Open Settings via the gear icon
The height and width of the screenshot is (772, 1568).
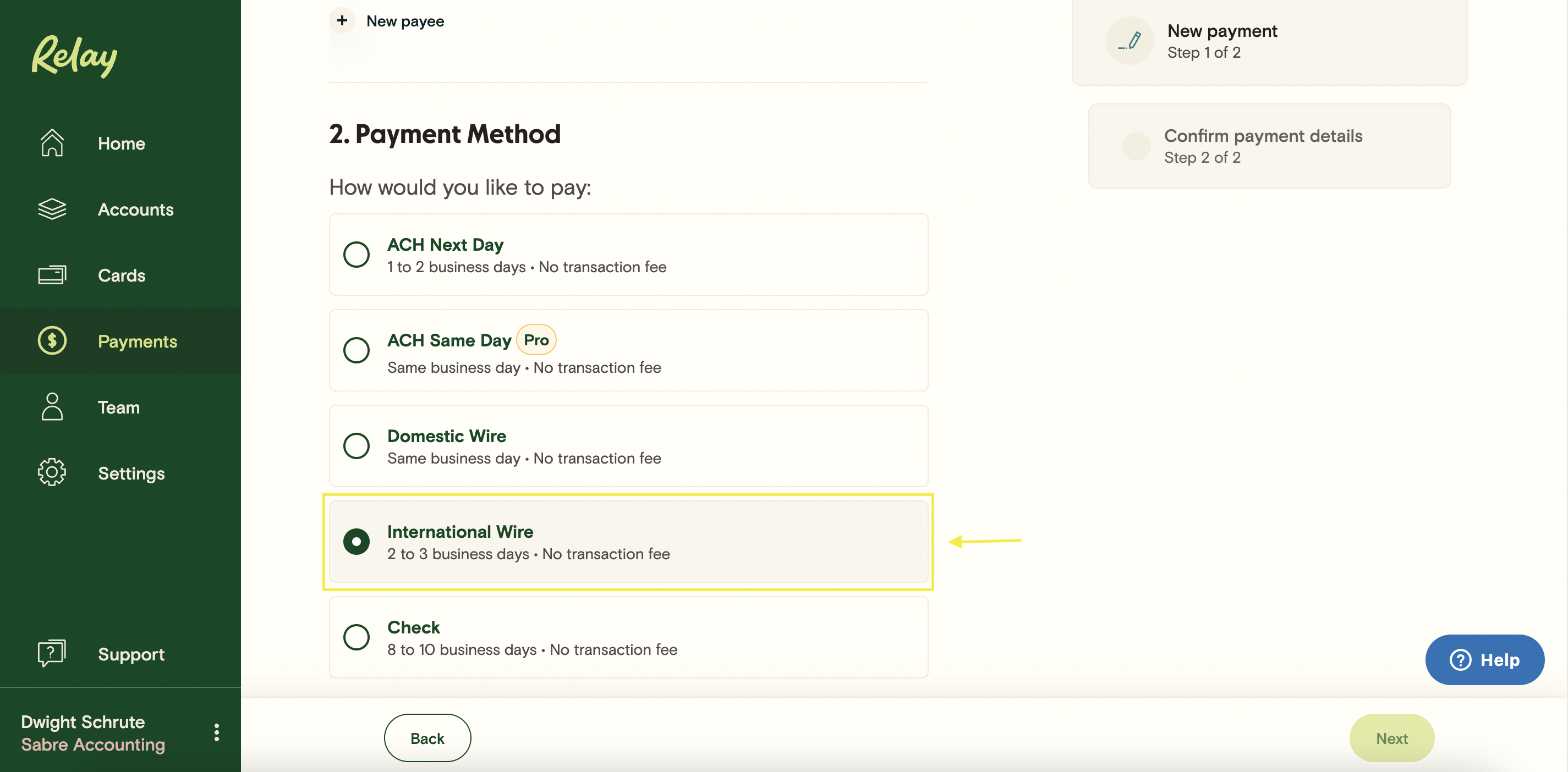[52, 472]
